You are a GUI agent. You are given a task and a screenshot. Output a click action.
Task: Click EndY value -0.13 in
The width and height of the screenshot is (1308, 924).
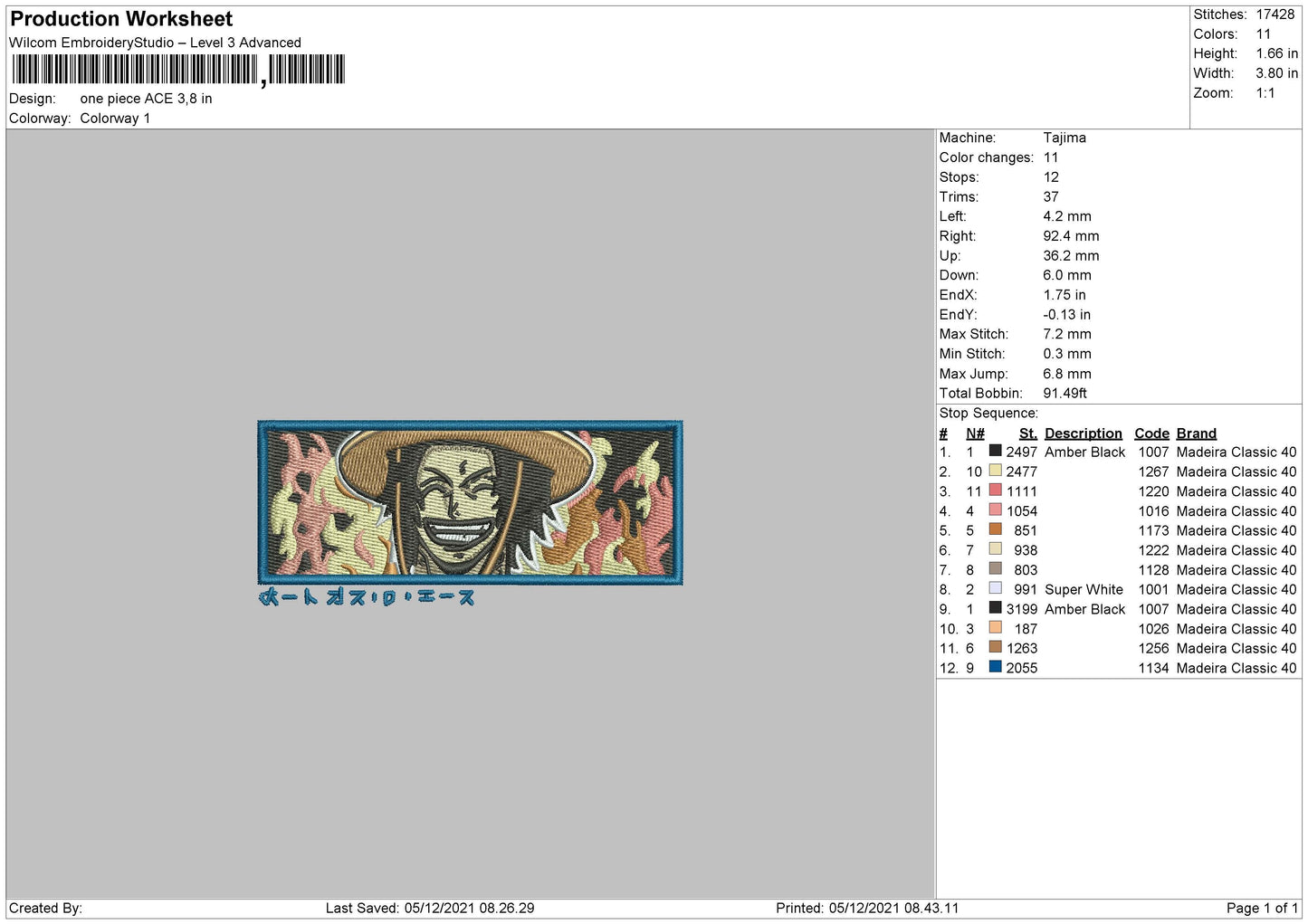click(1066, 315)
